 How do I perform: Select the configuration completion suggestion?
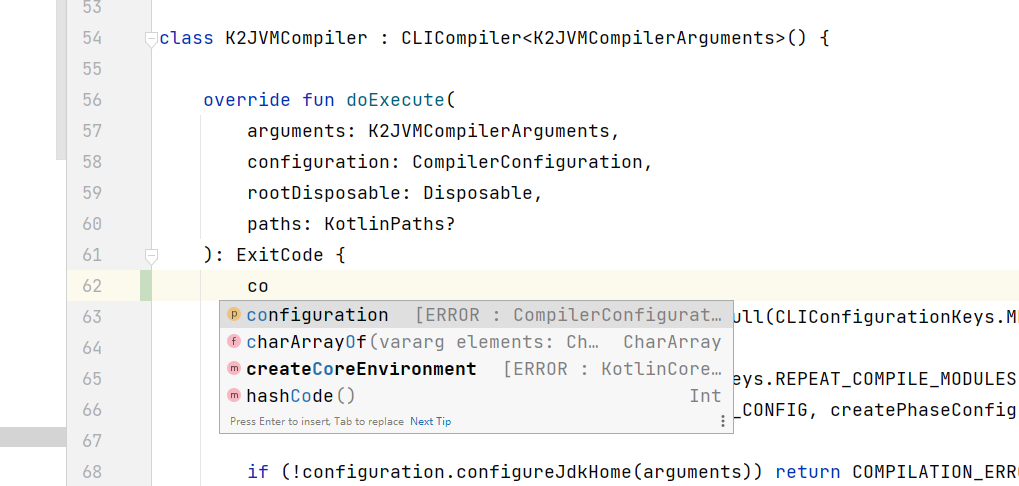point(476,315)
